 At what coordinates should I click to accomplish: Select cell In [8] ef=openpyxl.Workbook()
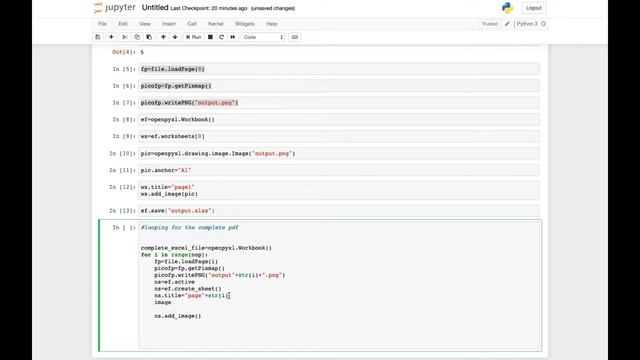coord(338,120)
